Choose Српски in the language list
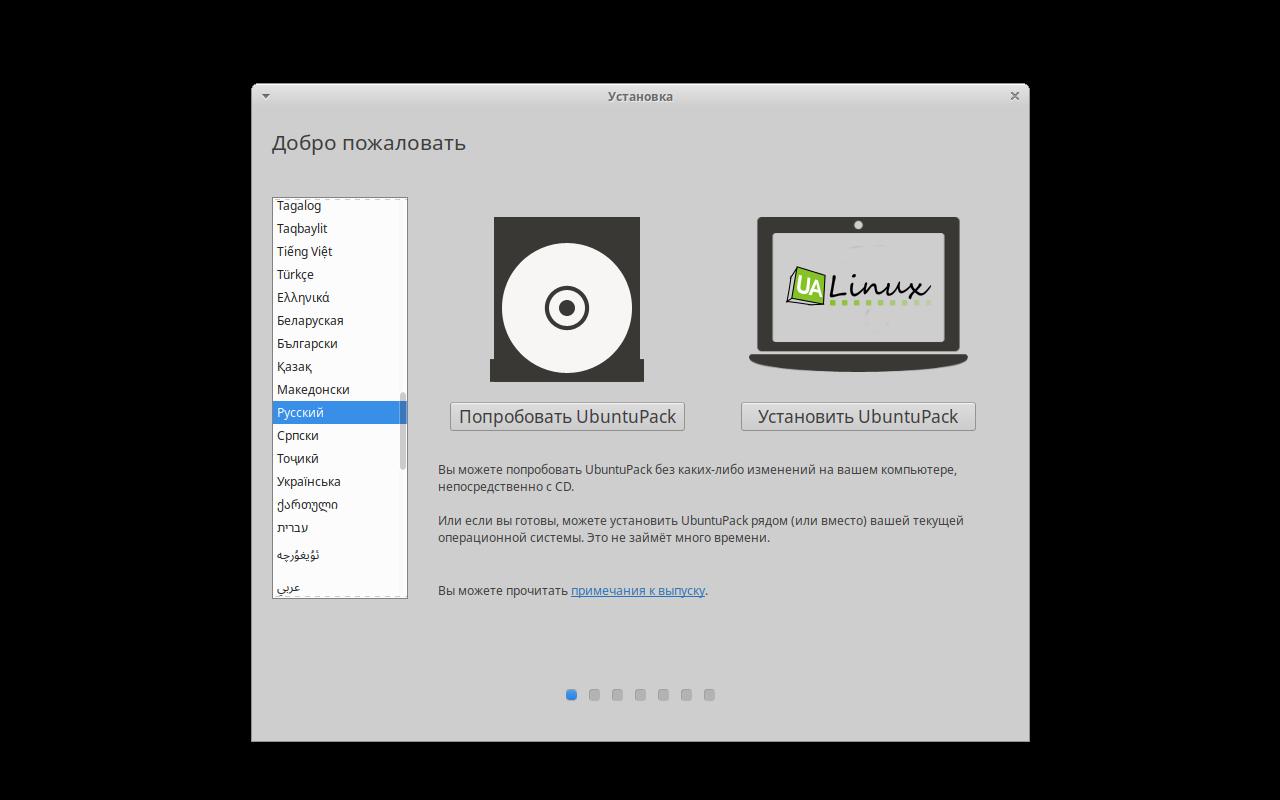Image resolution: width=1280 pixels, height=800 pixels. point(337,436)
